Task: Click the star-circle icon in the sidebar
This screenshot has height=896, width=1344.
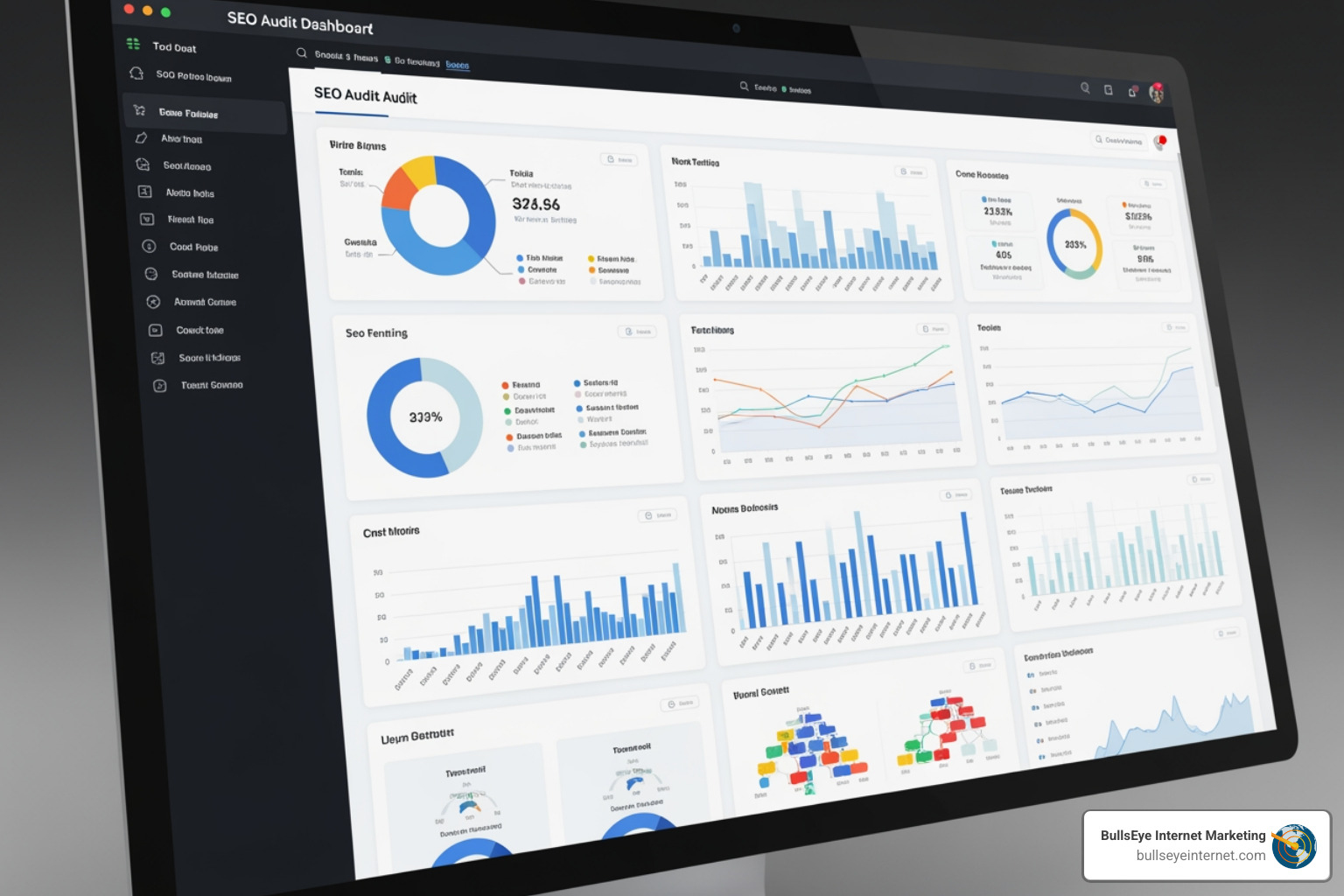Action: [x=153, y=302]
